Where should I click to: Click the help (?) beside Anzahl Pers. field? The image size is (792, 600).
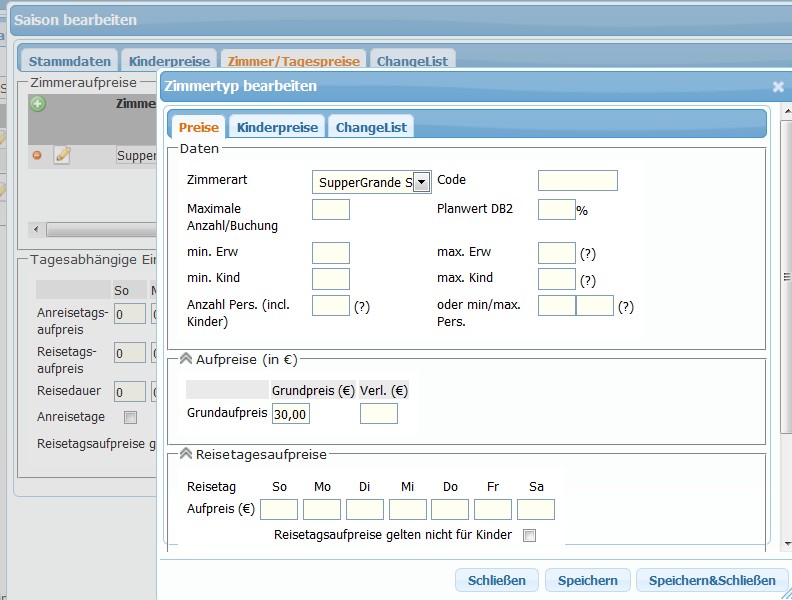[x=362, y=307]
